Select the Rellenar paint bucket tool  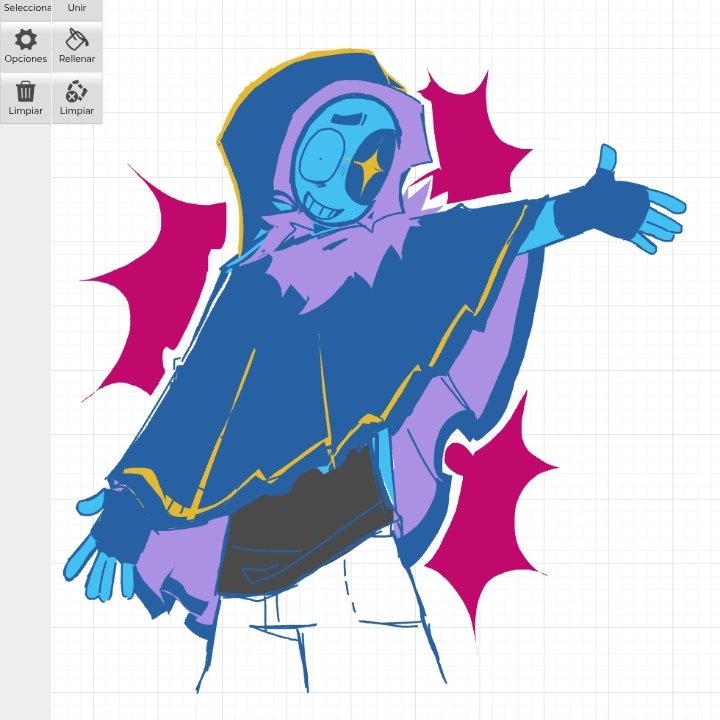click(77, 47)
